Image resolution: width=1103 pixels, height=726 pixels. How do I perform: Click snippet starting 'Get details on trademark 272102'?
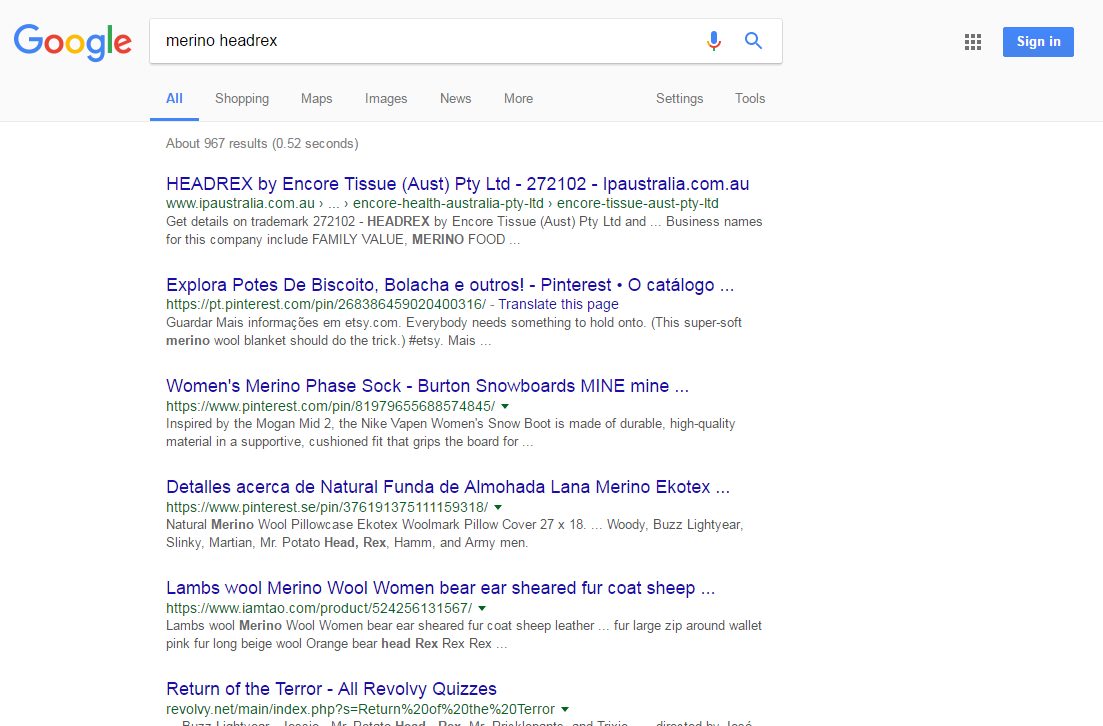(464, 230)
